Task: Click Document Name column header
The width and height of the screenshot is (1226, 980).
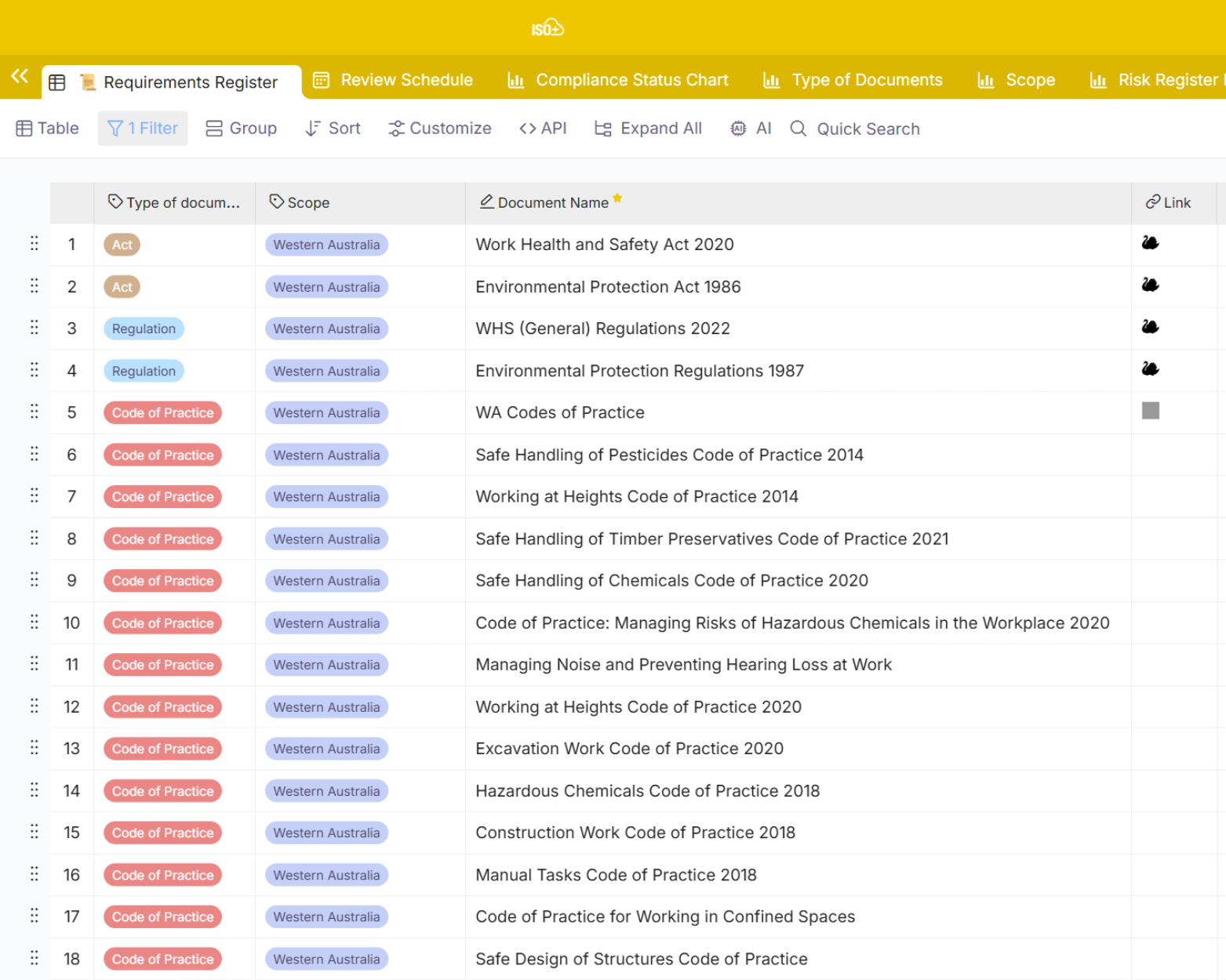Action: [552, 203]
